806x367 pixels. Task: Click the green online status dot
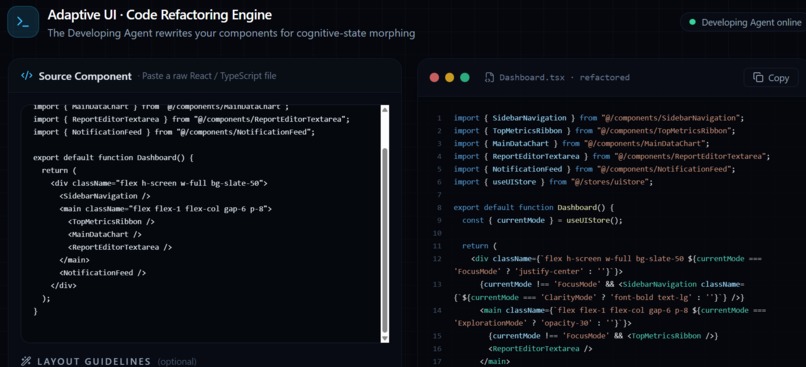692,22
